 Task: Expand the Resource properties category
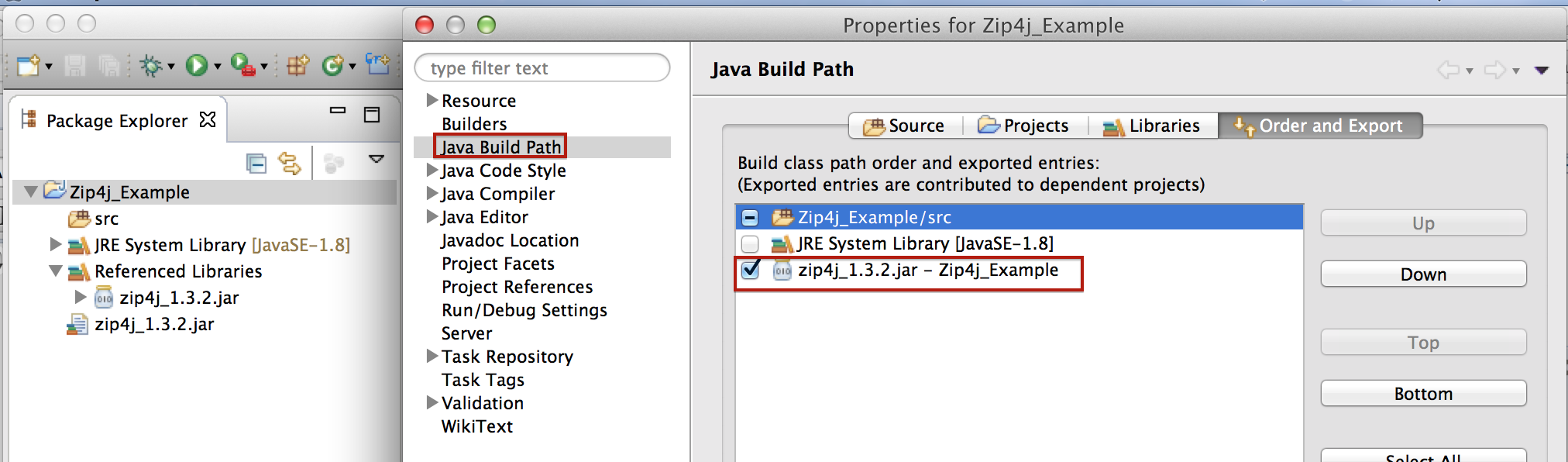coord(432,100)
